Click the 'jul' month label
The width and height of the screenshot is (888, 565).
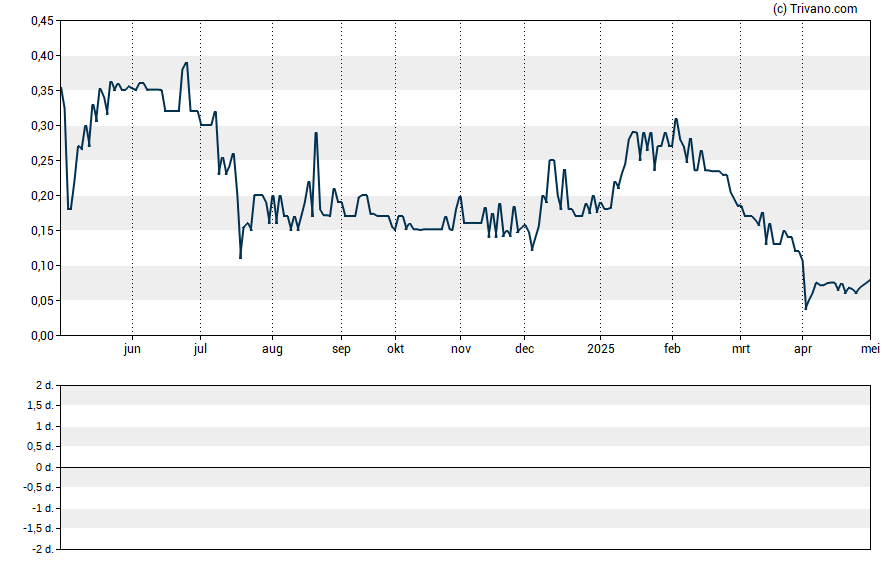[200, 349]
